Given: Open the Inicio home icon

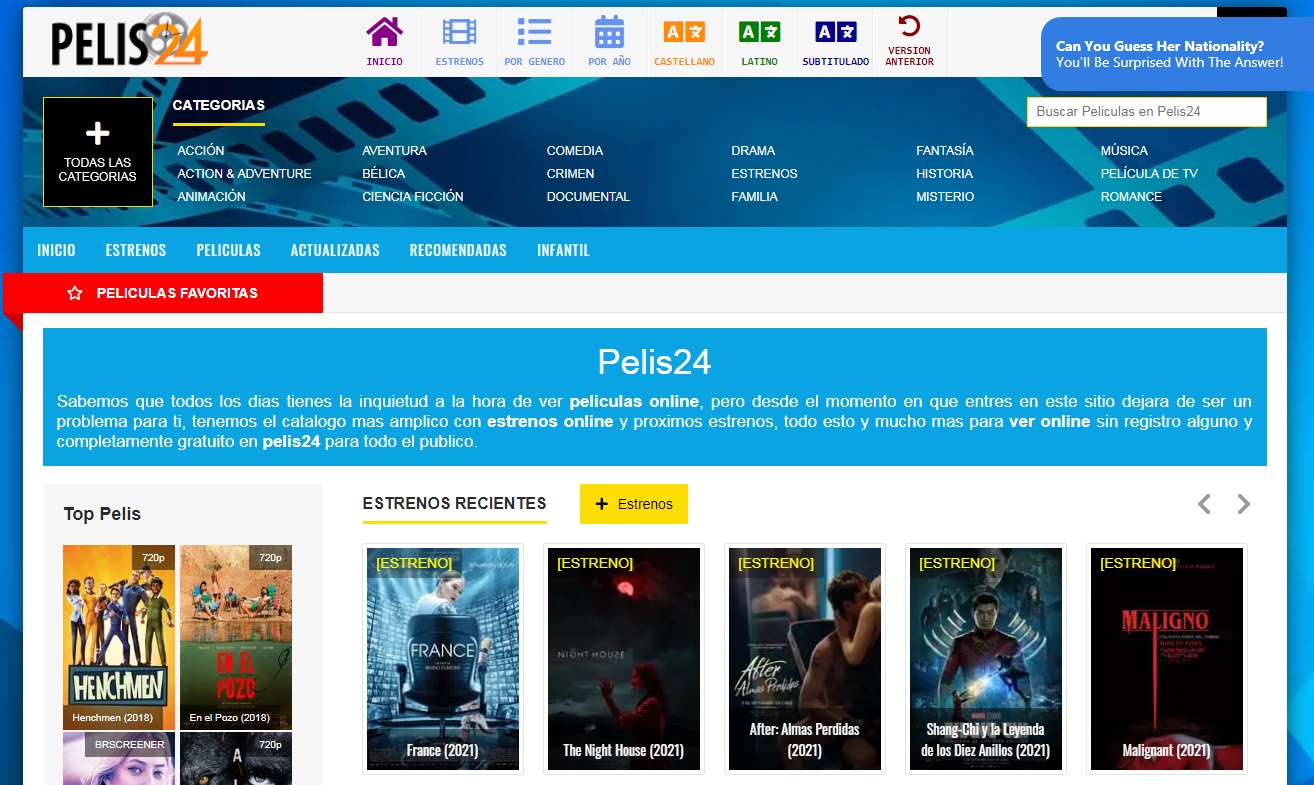Looking at the screenshot, I should [x=384, y=41].
